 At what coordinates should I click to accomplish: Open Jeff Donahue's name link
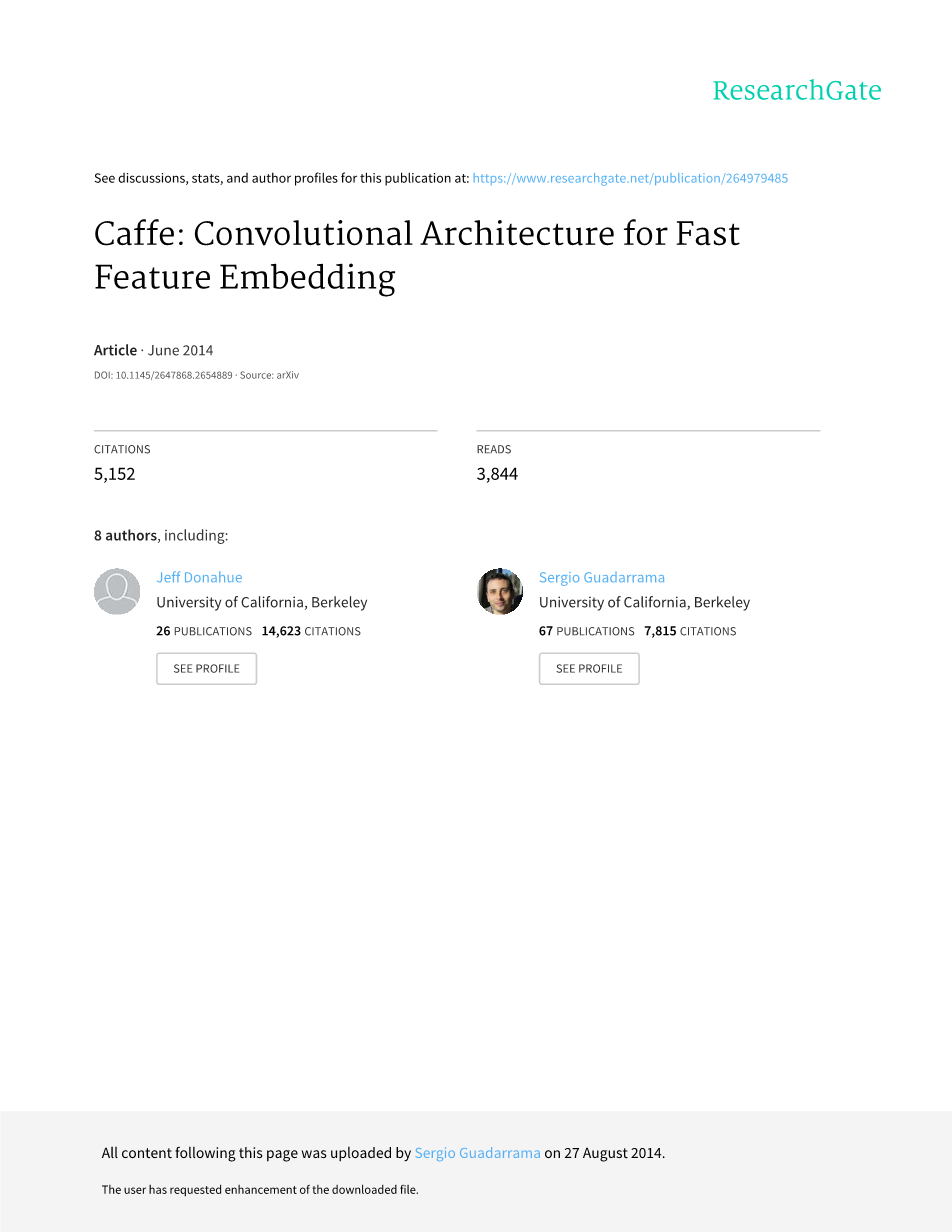(199, 577)
